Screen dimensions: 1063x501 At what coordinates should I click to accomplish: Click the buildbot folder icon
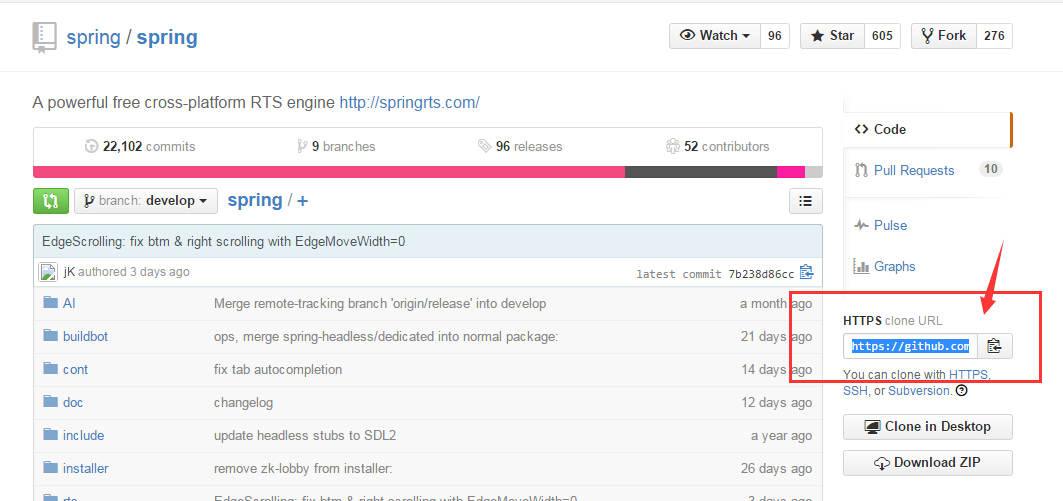51,335
